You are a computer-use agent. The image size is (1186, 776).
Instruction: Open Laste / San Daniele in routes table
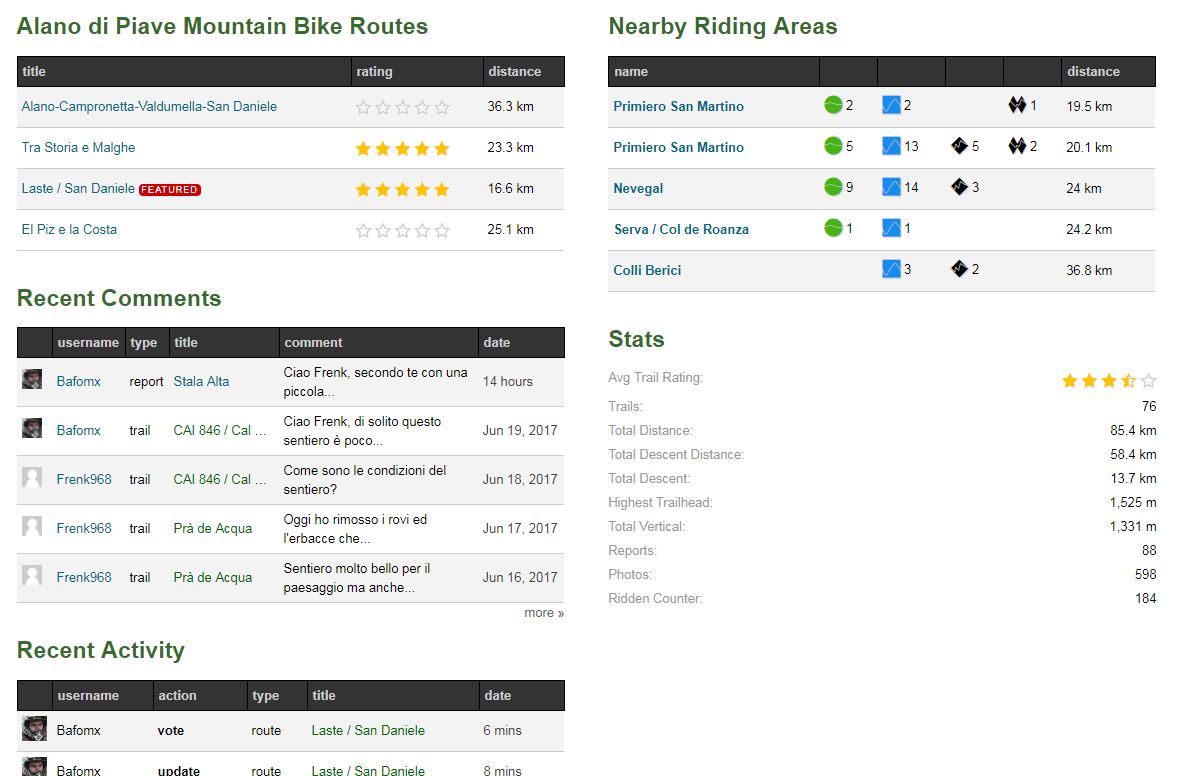pos(78,188)
